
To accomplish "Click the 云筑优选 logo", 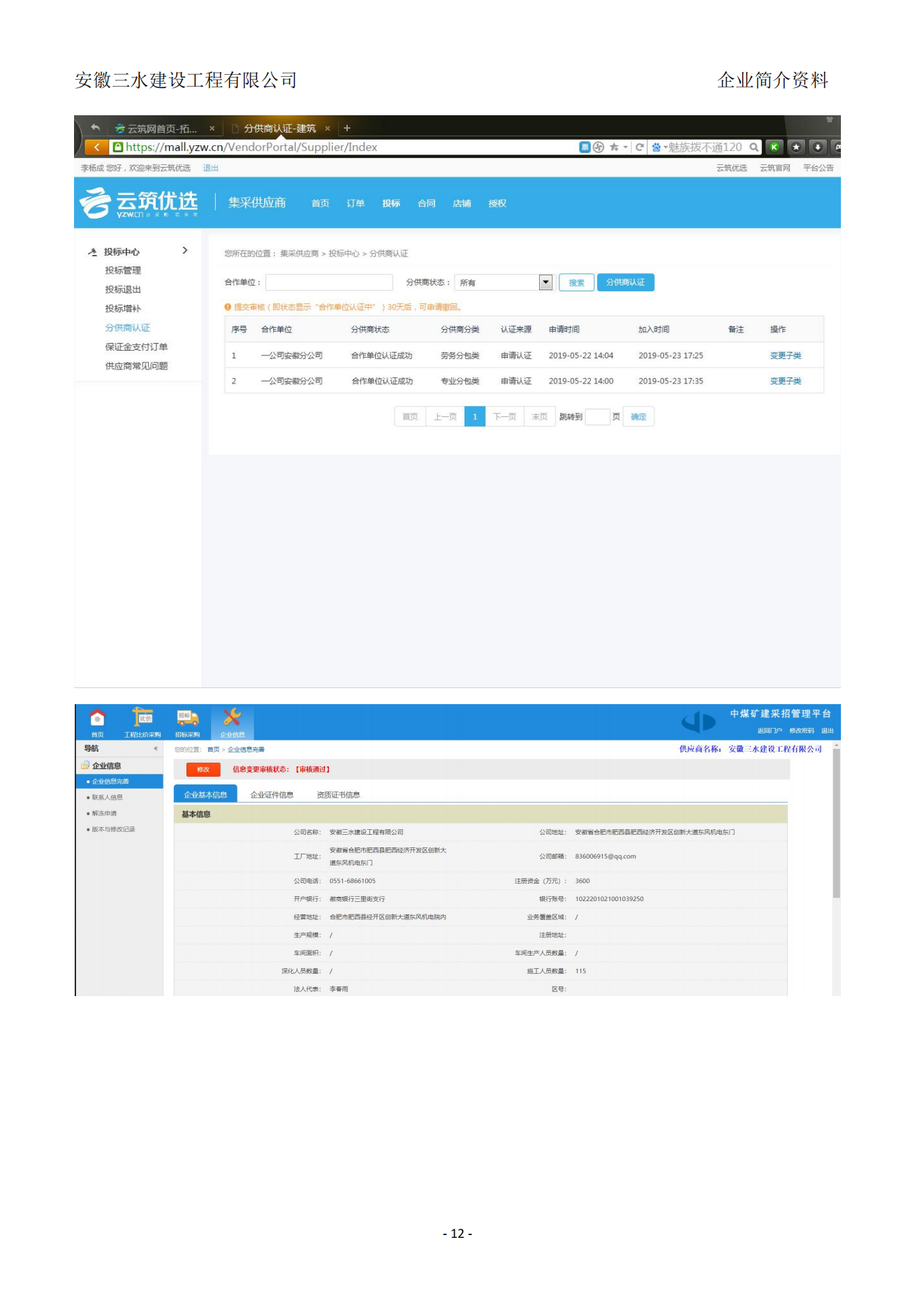I will tap(138, 203).
